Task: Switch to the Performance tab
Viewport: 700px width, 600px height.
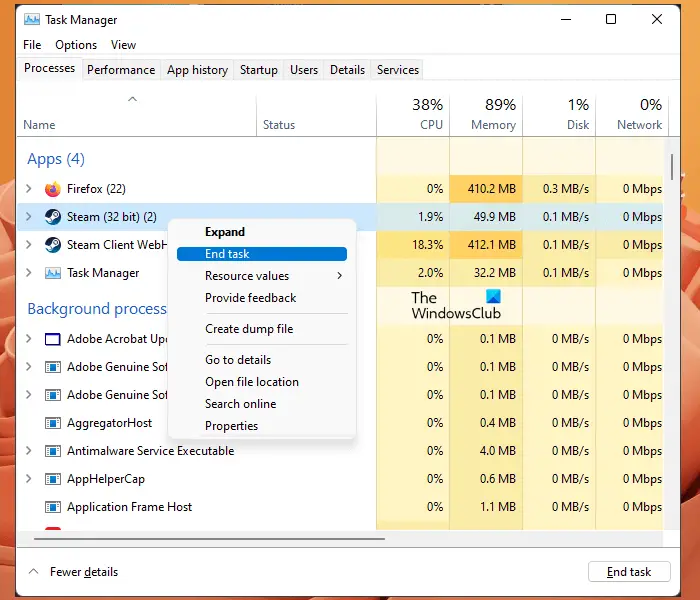Action: pyautogui.click(x=121, y=70)
